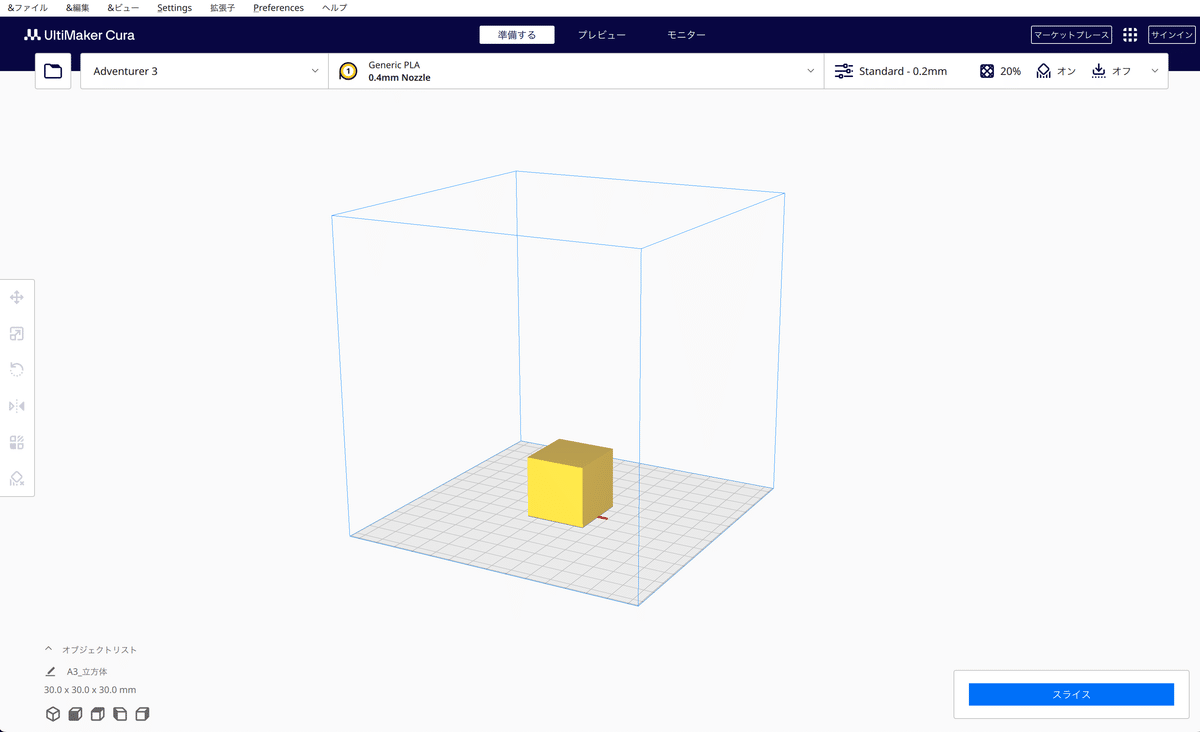Click the マーケットプレース button

point(1071,35)
